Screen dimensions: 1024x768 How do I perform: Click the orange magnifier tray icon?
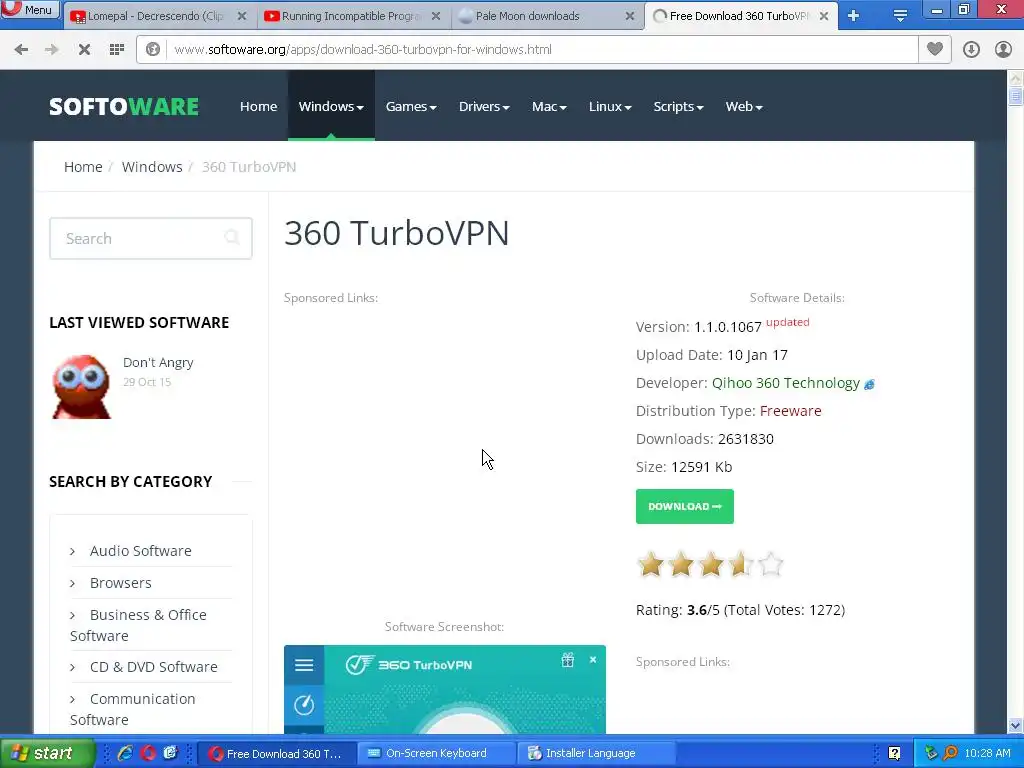[950, 753]
